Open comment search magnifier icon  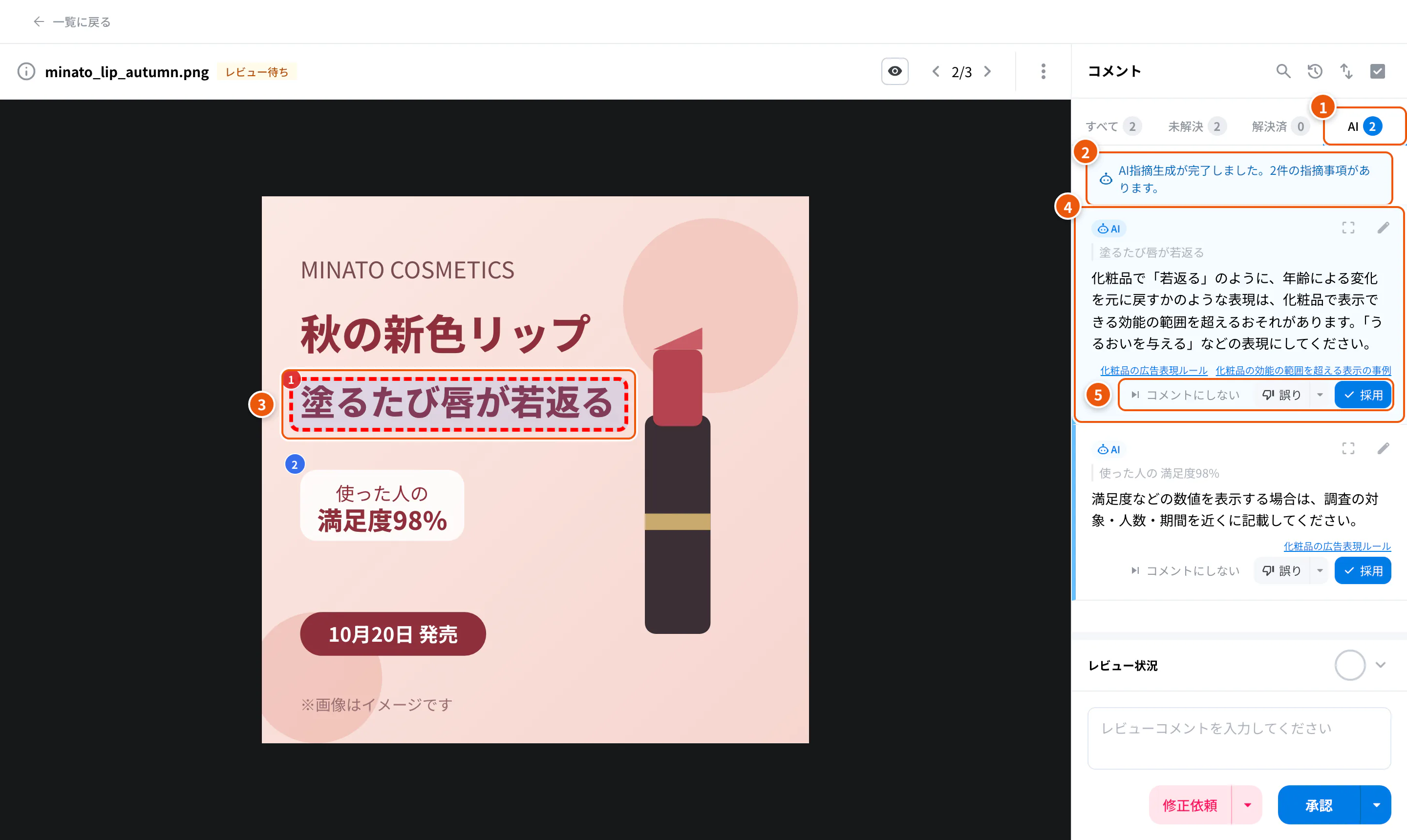coord(1283,71)
